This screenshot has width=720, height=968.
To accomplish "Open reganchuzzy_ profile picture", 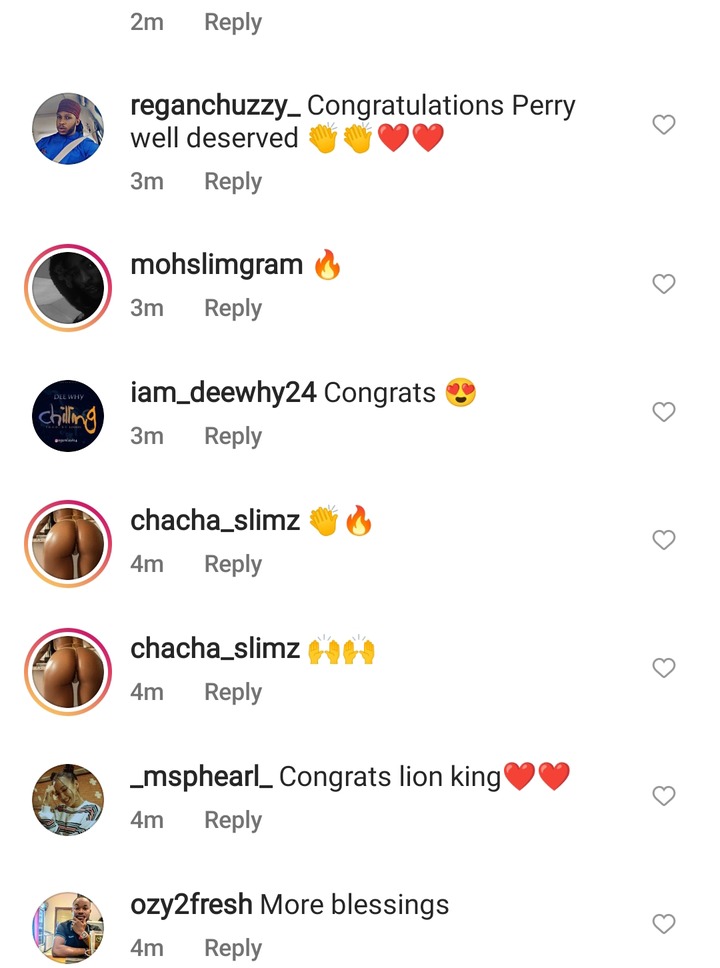I will point(68,128).
